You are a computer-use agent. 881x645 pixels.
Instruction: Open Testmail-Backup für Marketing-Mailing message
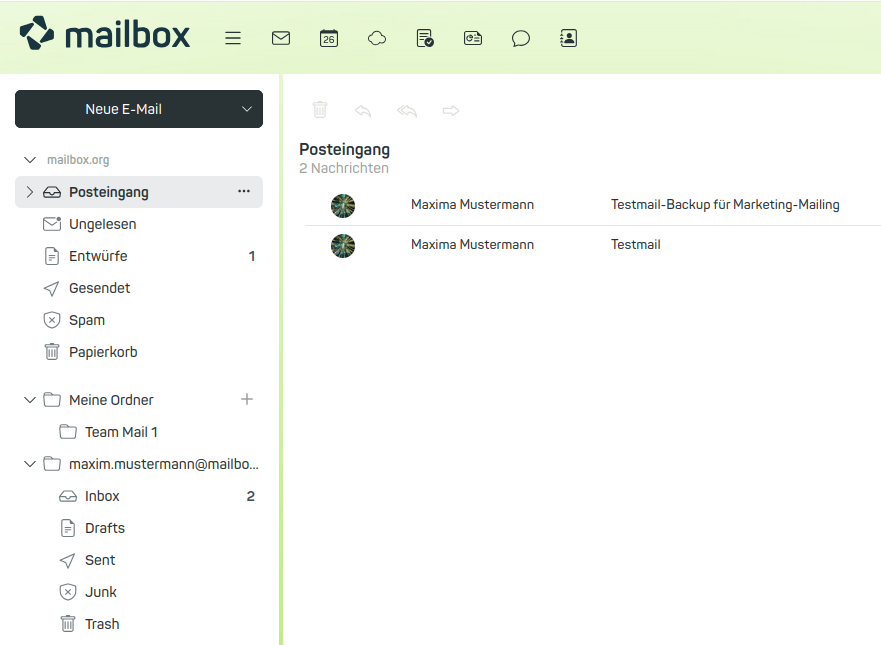pyautogui.click(x=593, y=205)
